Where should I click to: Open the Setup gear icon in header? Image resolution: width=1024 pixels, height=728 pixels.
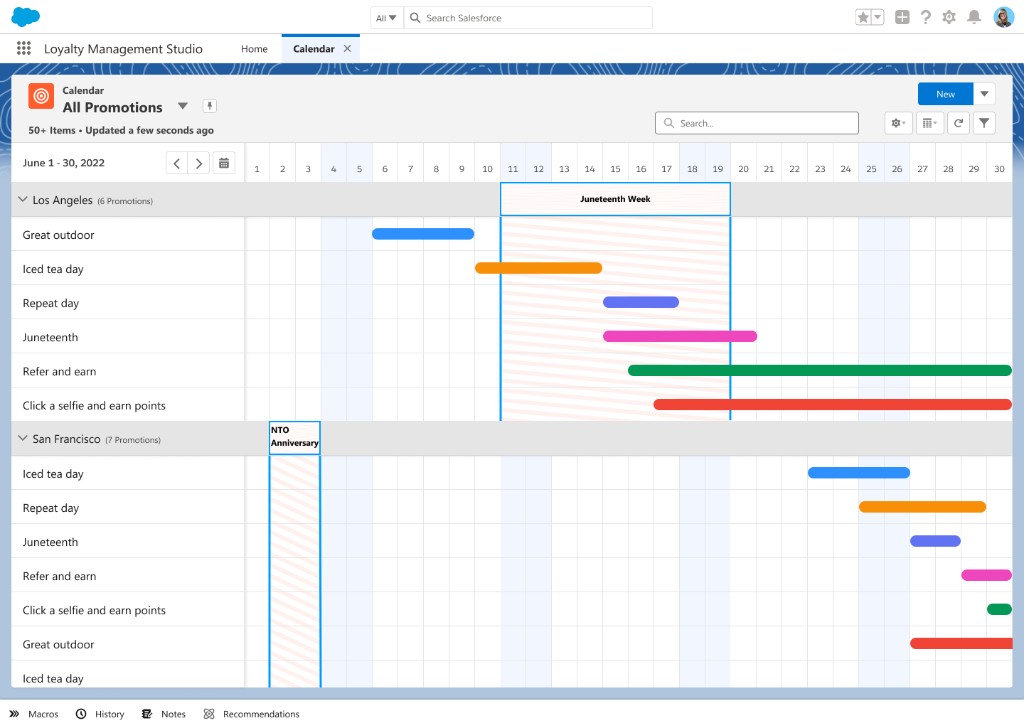click(949, 18)
